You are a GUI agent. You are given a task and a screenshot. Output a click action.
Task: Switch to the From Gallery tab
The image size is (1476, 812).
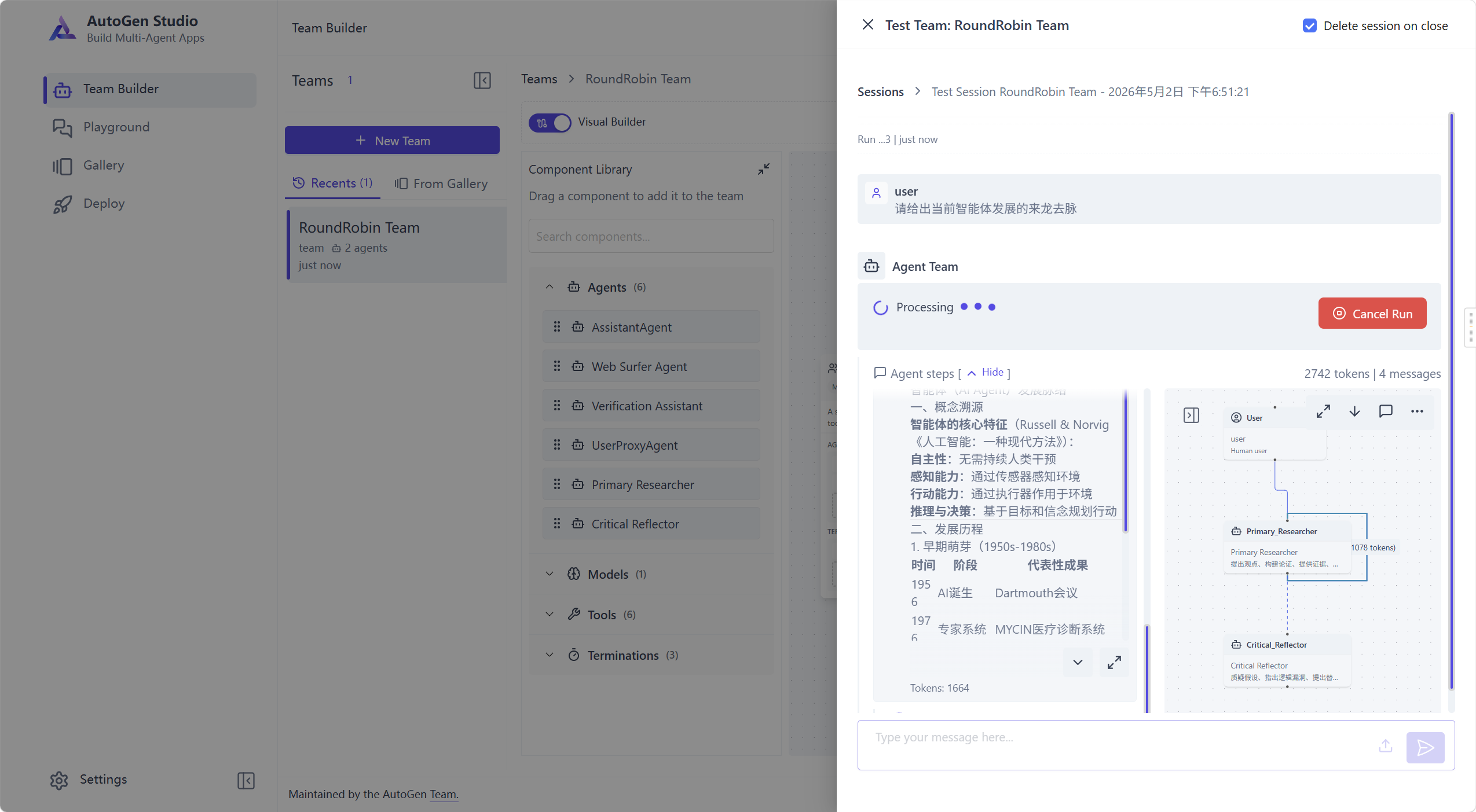click(441, 183)
